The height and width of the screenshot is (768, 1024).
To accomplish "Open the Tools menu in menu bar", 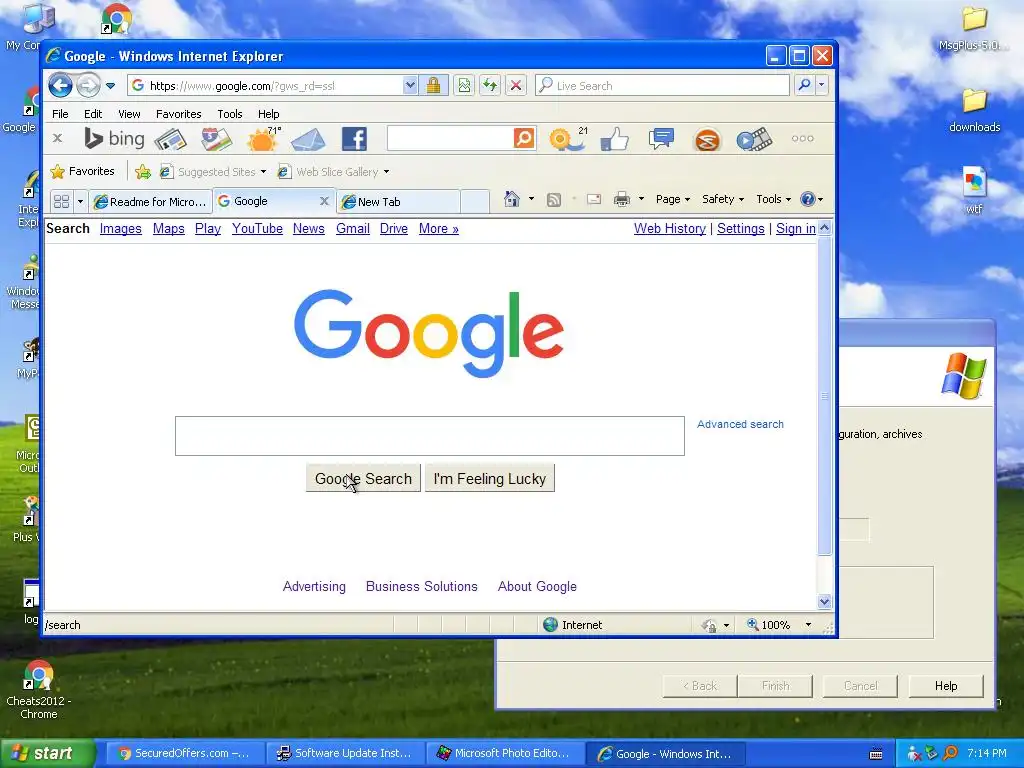I will point(230,114).
